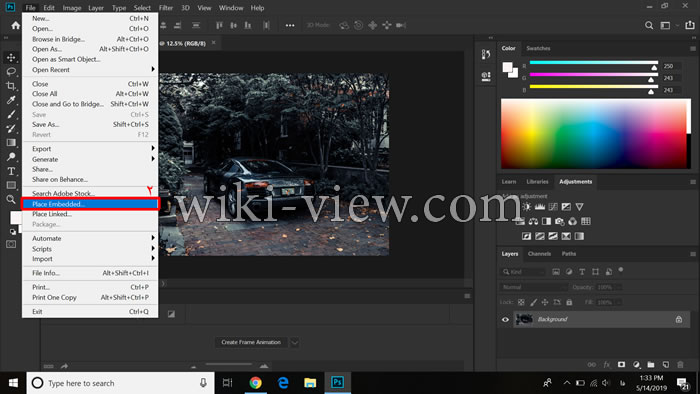Add a Vibrance adjustment
Image resolution: width=700 pixels, height=394 pixels.
pyautogui.click(x=579, y=207)
